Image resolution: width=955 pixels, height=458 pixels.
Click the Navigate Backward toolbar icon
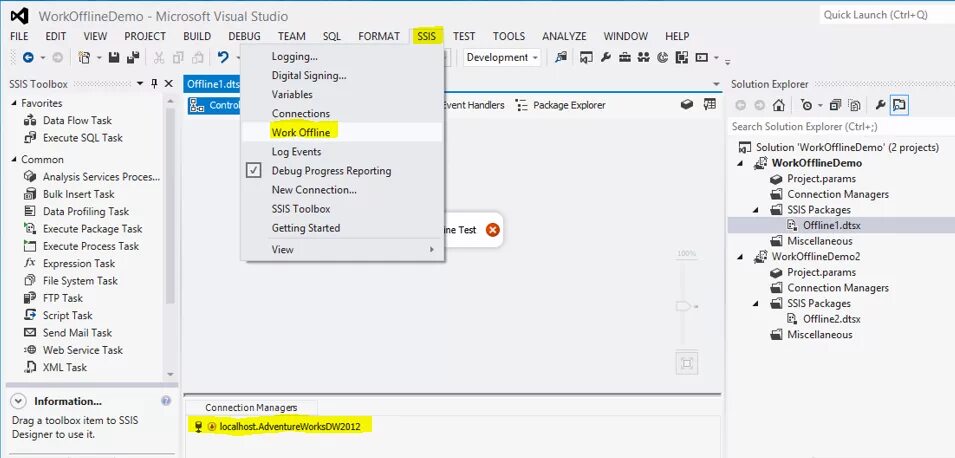pyautogui.click(x=28, y=57)
